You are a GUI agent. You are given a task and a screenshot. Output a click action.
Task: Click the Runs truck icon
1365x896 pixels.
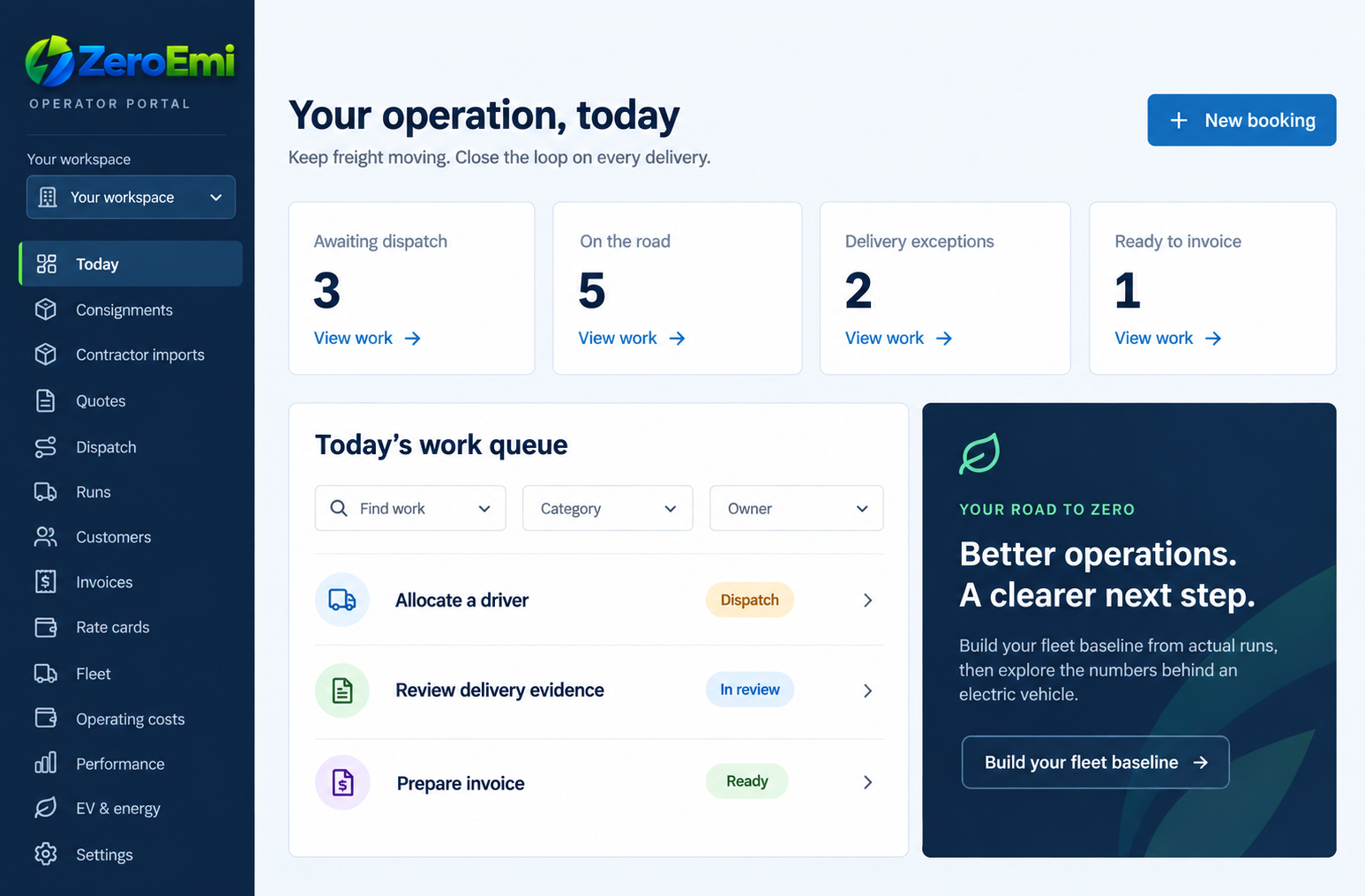coord(46,492)
